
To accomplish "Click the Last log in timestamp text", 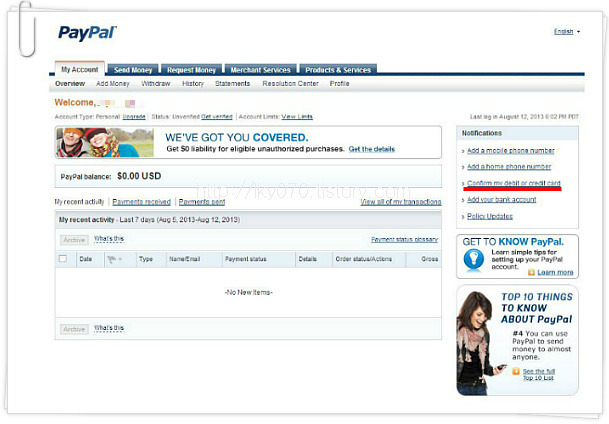I will pyautogui.click(x=524, y=116).
